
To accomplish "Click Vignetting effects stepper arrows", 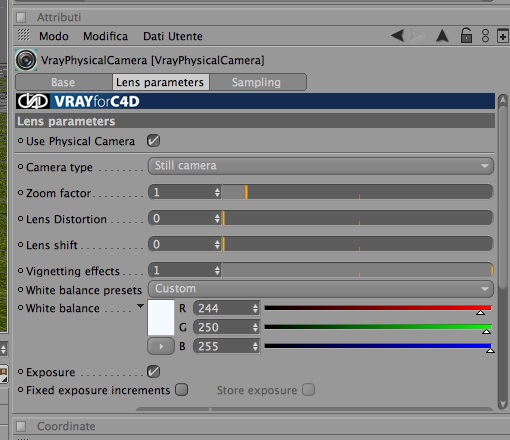I will (217, 270).
